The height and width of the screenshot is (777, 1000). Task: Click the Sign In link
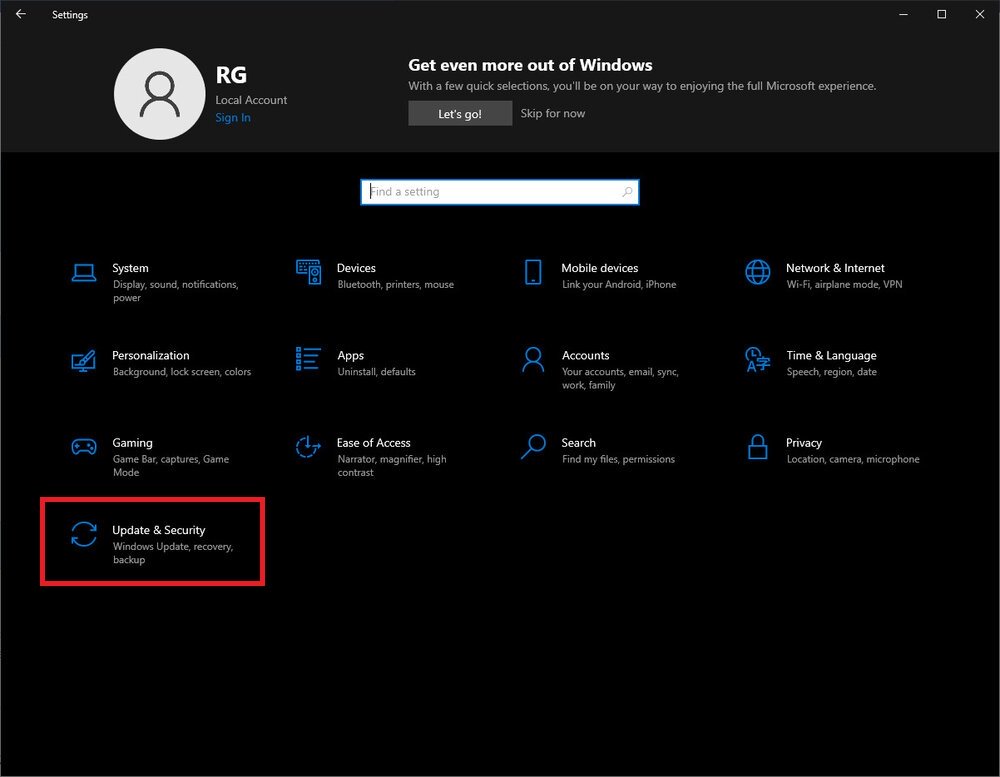coord(233,117)
